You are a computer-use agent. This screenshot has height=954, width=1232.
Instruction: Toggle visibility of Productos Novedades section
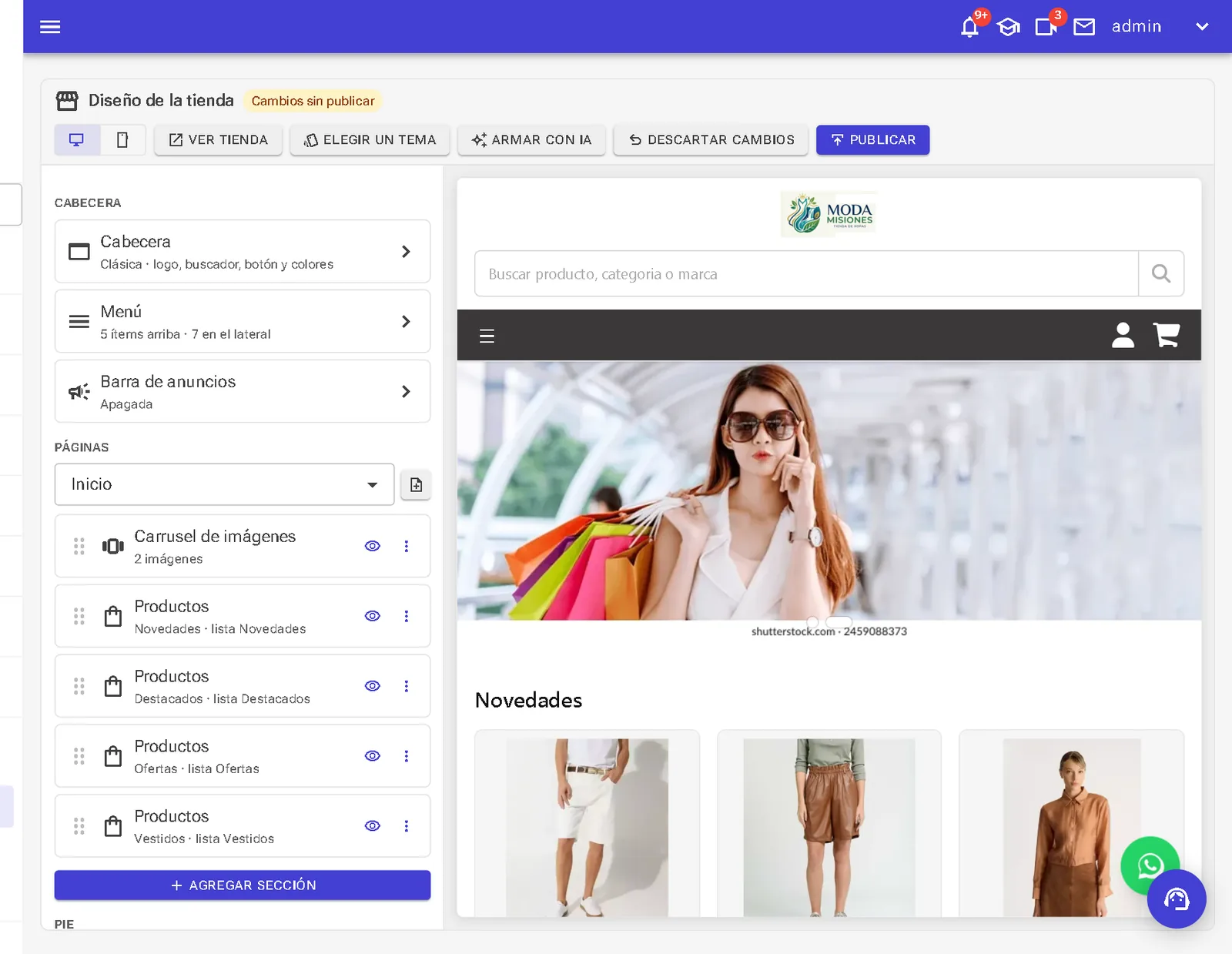click(373, 616)
